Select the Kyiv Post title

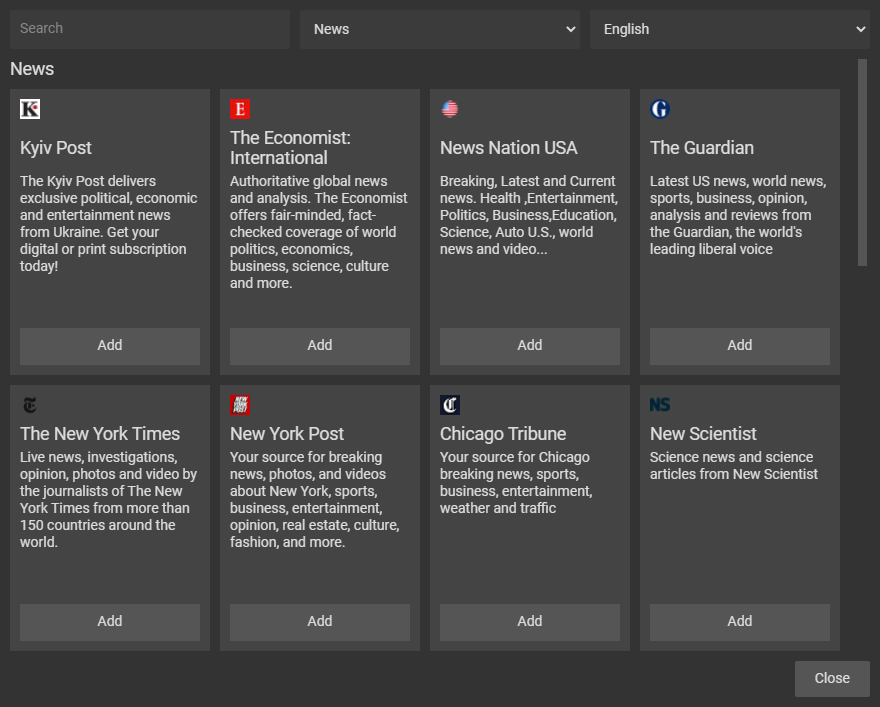coord(56,148)
